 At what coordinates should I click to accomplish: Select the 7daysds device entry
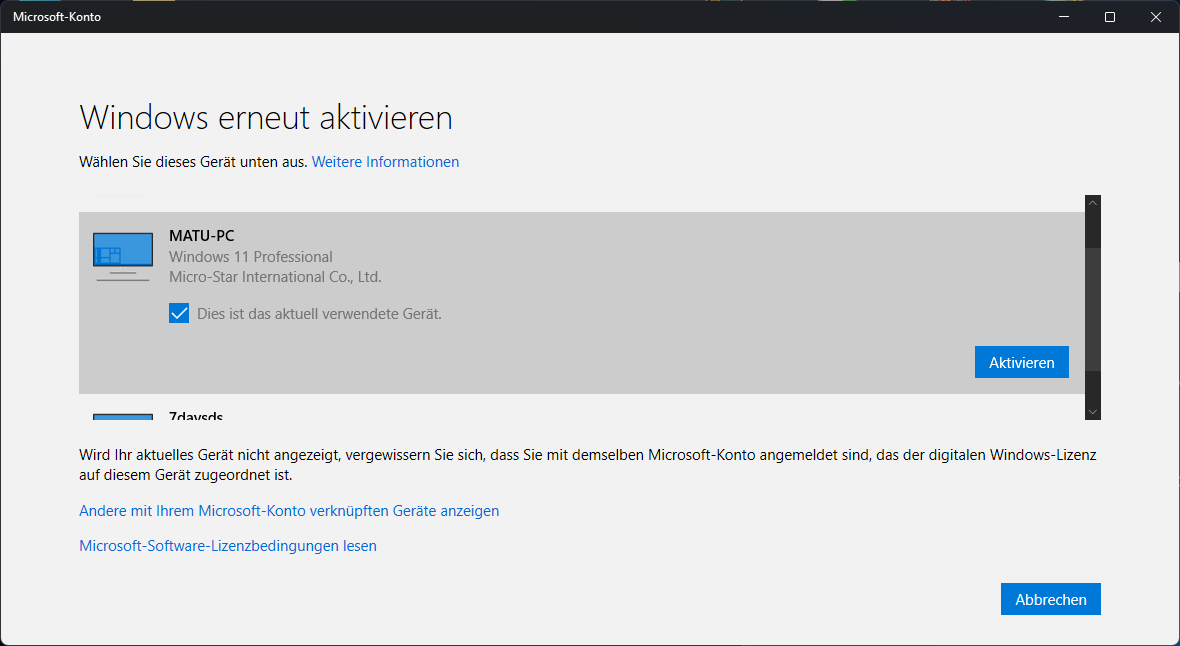point(582,413)
